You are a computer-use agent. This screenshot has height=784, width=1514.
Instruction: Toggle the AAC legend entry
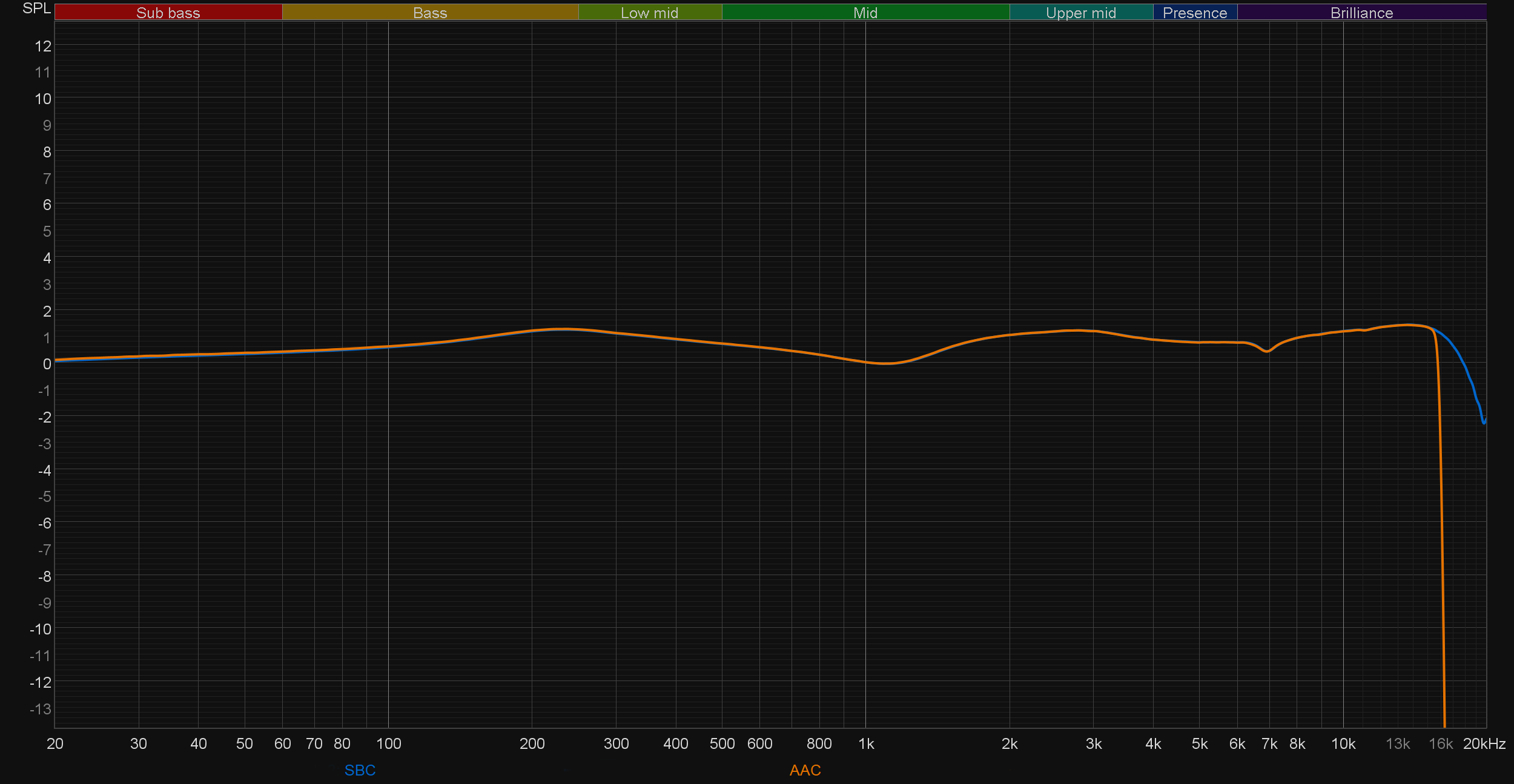[805, 770]
